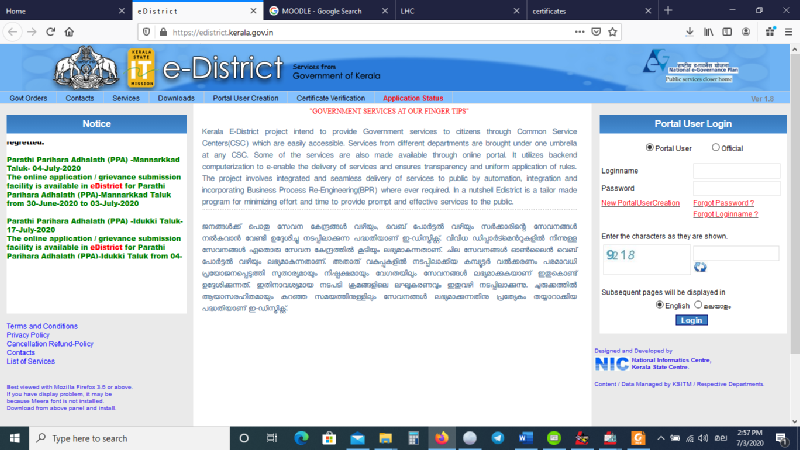Image resolution: width=800 pixels, height=450 pixels.
Task: Switch to MOODLE Google Search tab
Action: [x=330, y=10]
